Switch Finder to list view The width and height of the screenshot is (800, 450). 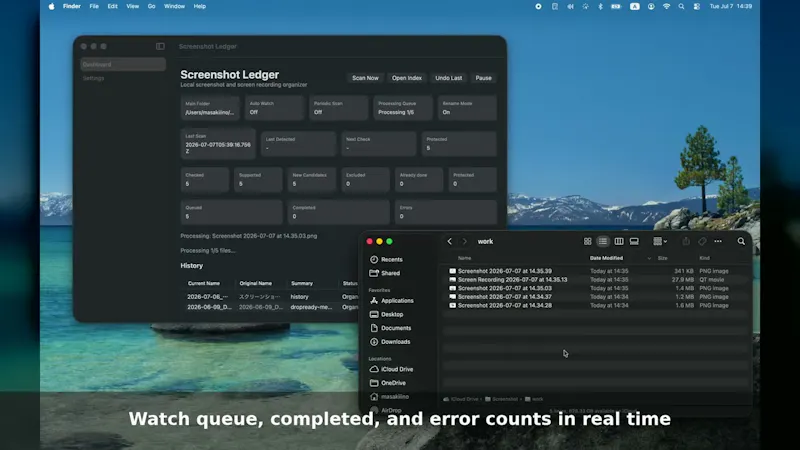(x=603, y=241)
